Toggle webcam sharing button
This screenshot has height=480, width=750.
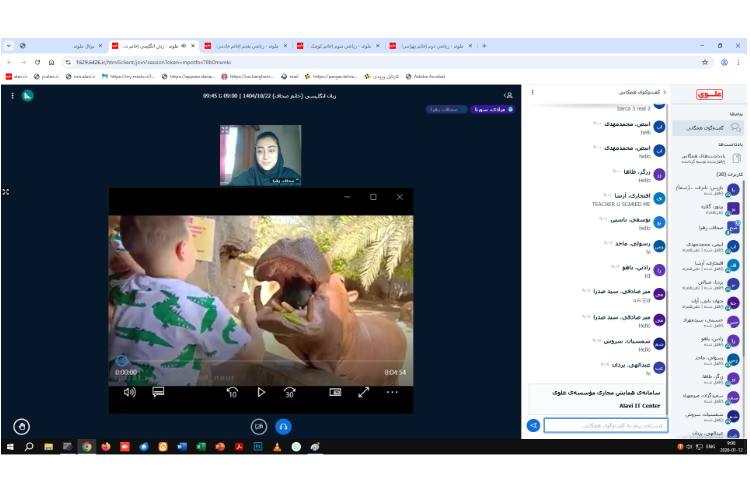tap(258, 426)
